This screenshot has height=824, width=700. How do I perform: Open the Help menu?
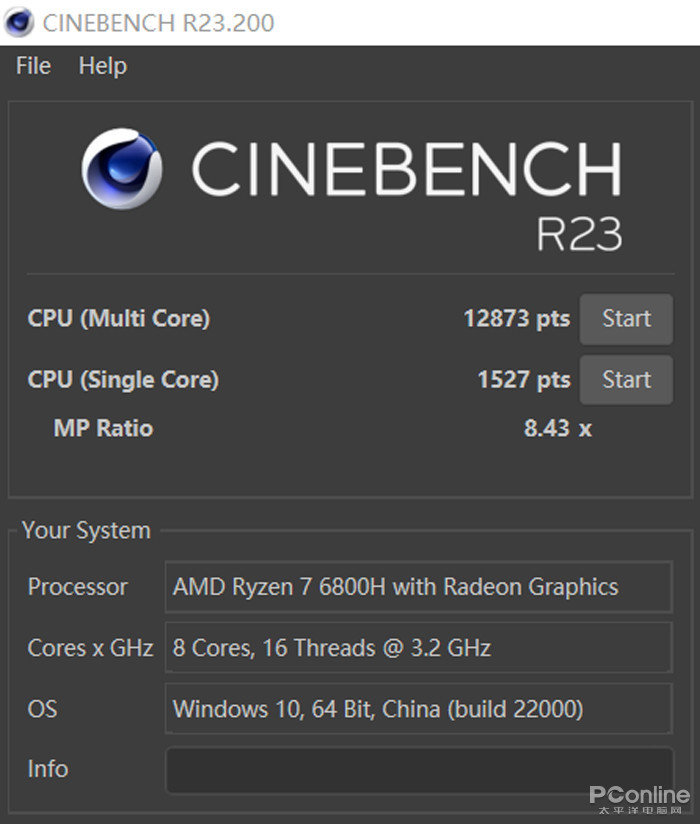102,66
